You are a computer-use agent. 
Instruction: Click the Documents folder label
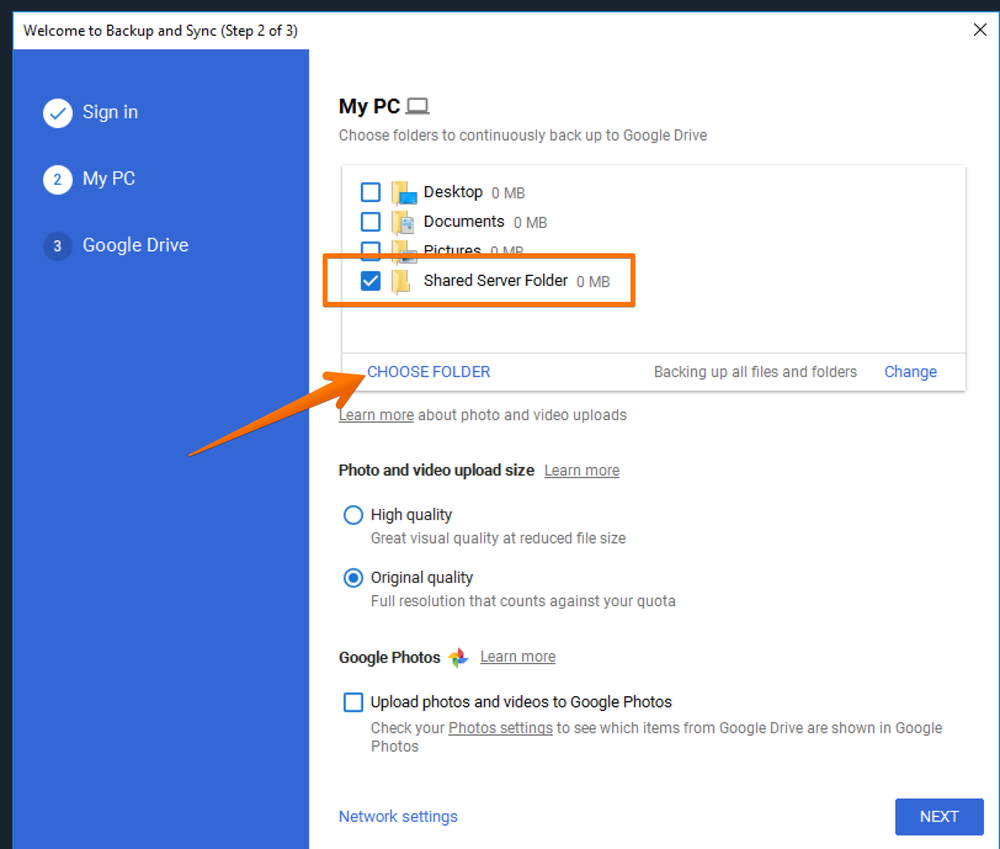[x=464, y=221]
